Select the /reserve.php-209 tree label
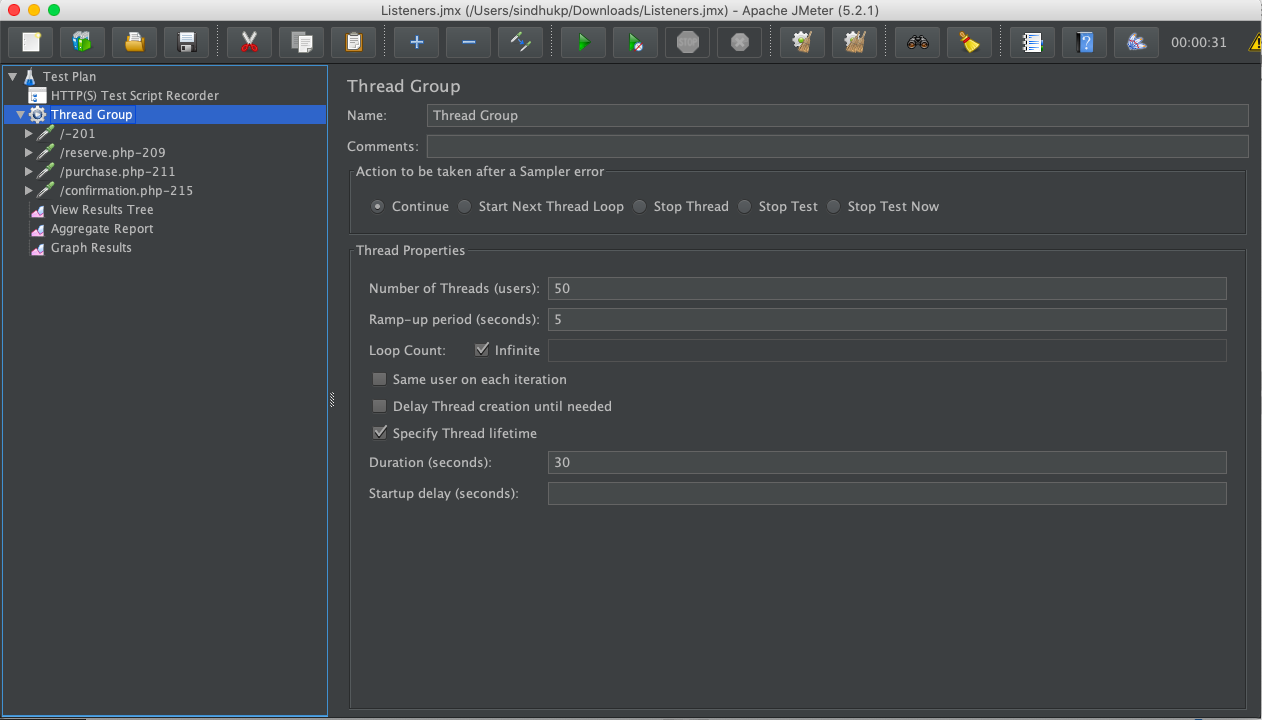1262x720 pixels. point(113,153)
